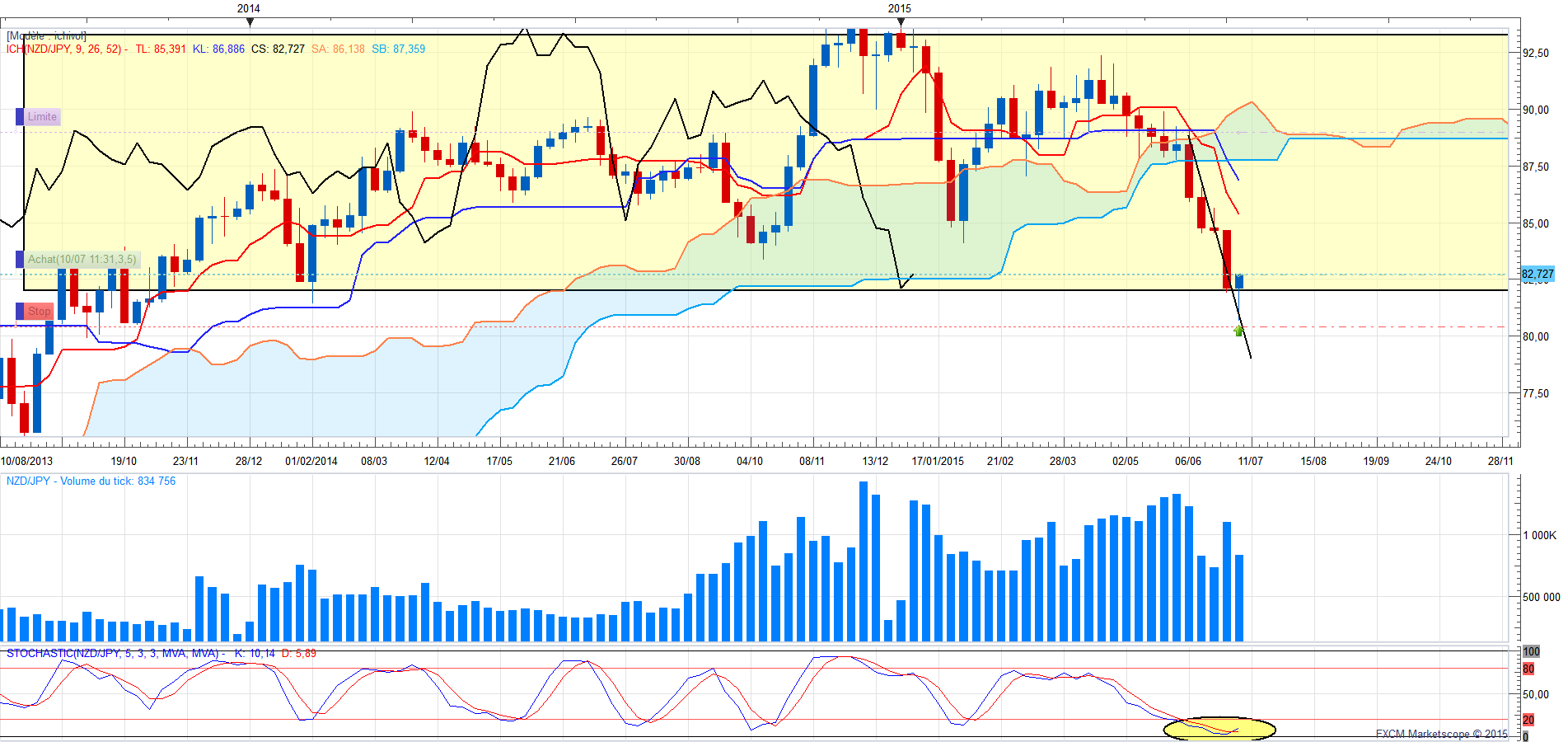Click the SA: 86,138 value
1568x742 pixels.
tap(338, 49)
